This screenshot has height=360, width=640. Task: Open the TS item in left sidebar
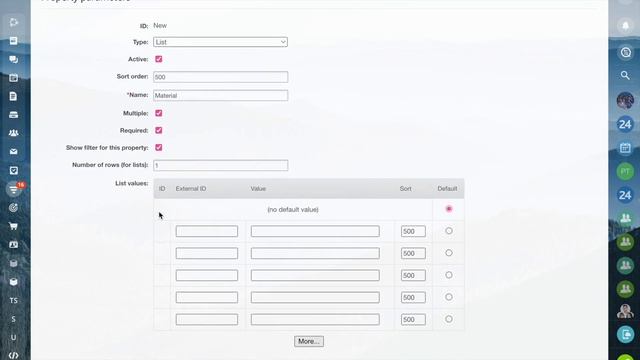click(x=13, y=300)
